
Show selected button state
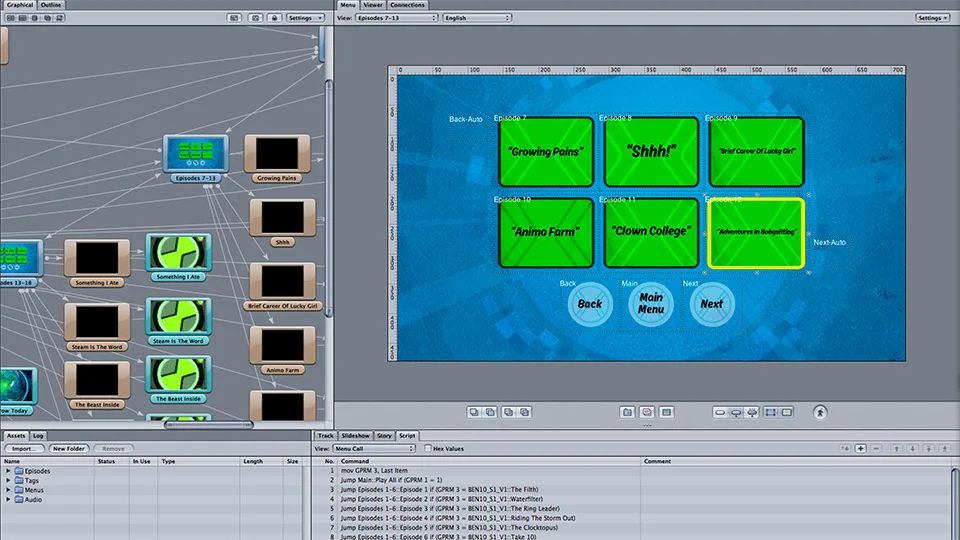tap(736, 412)
